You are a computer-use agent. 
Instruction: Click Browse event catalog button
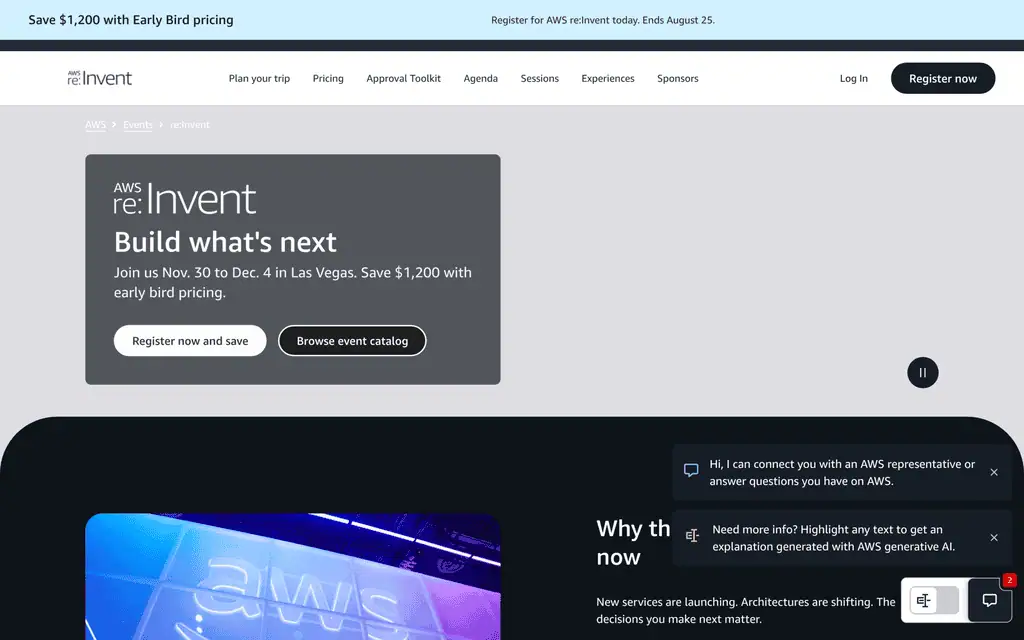click(x=352, y=341)
